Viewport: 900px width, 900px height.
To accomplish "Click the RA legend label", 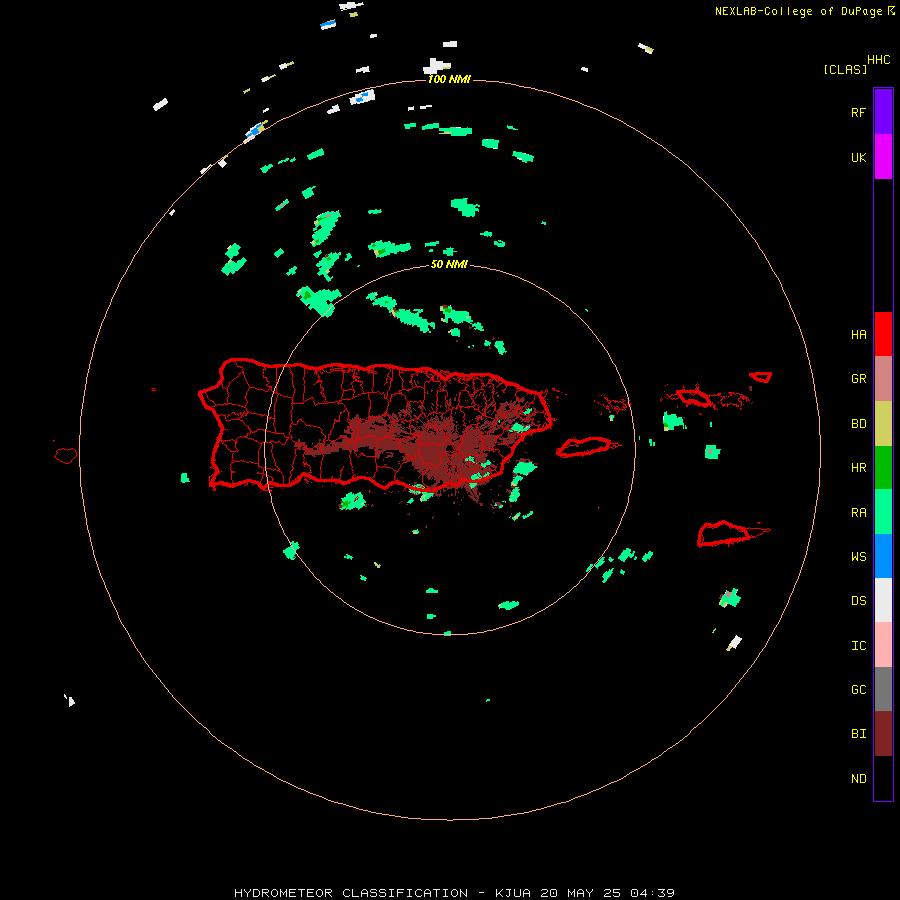I will [858, 512].
